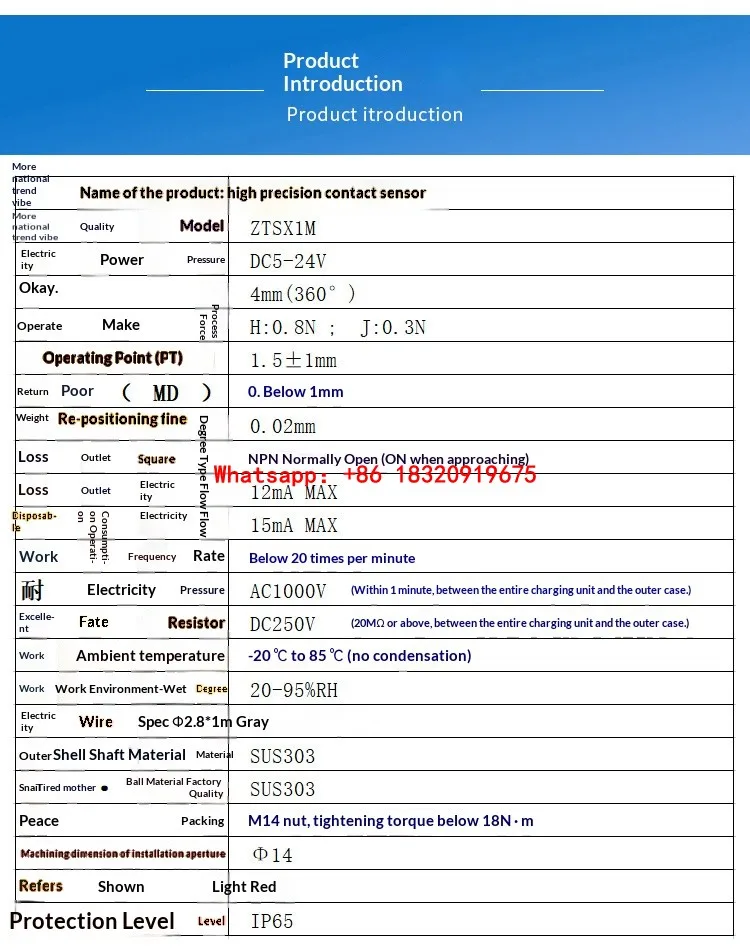750x951 pixels.
Task: Select 'SUS303' in the Shell Shaft Material row
Action: (x=283, y=756)
